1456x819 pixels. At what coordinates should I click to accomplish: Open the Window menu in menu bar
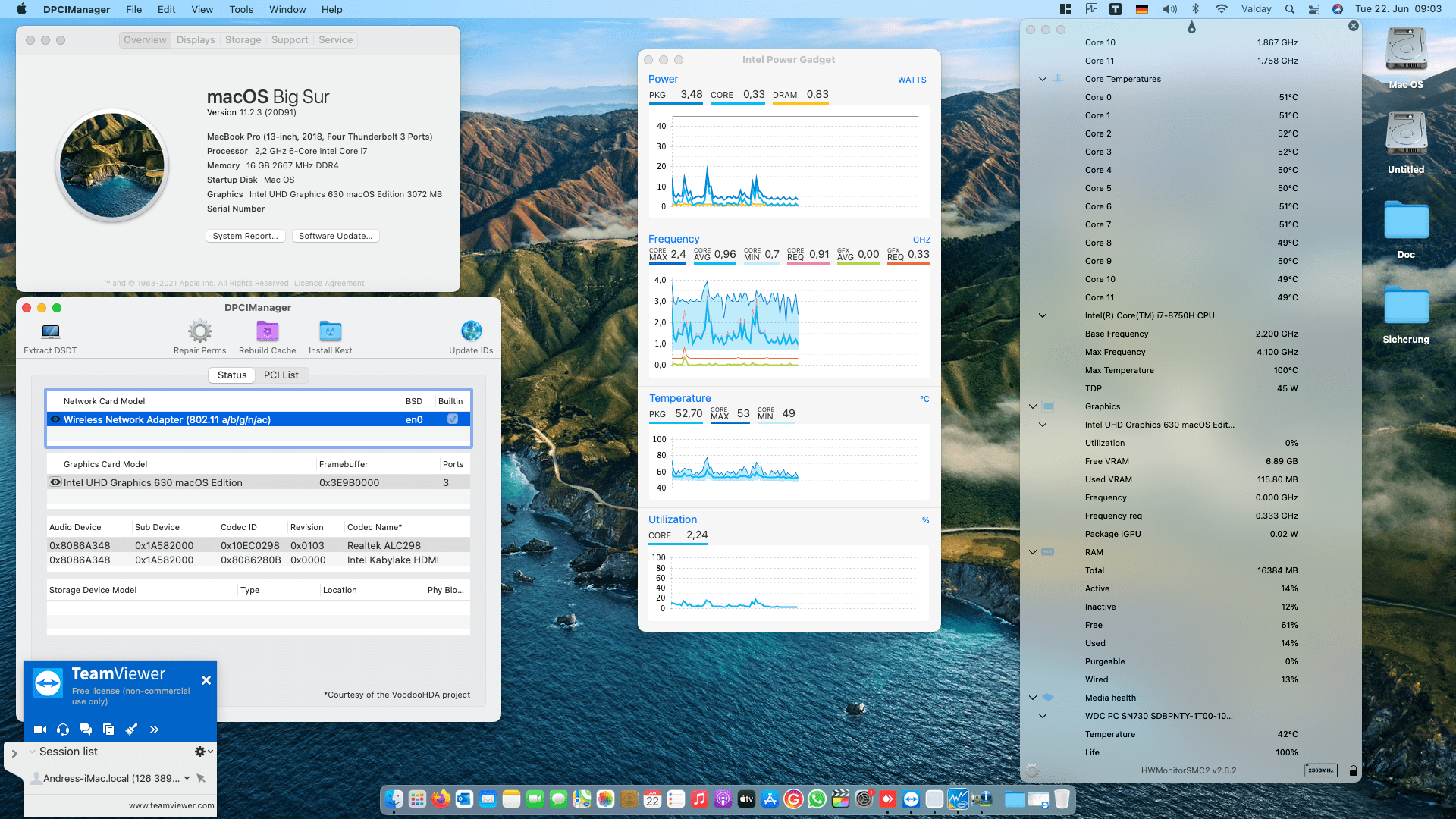287,9
